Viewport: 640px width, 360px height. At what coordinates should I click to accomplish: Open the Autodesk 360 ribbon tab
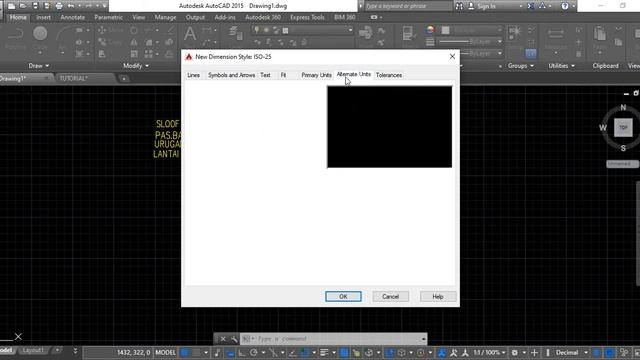point(263,17)
